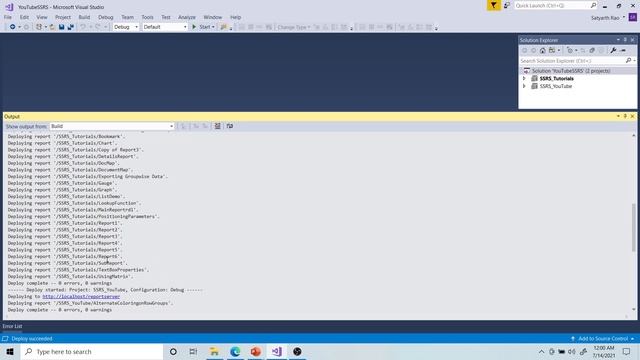Click the New Project toolbar icon

pos(39,27)
